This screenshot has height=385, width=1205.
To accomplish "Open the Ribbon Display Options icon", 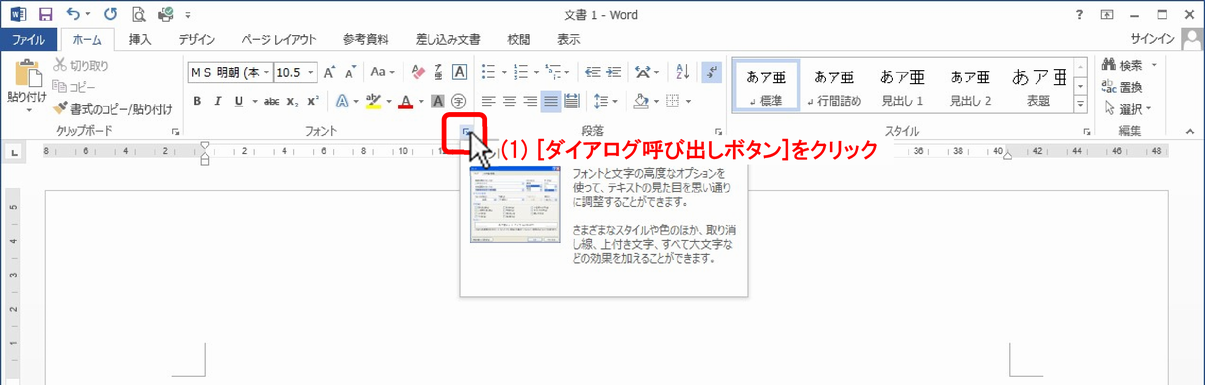I will [1107, 15].
